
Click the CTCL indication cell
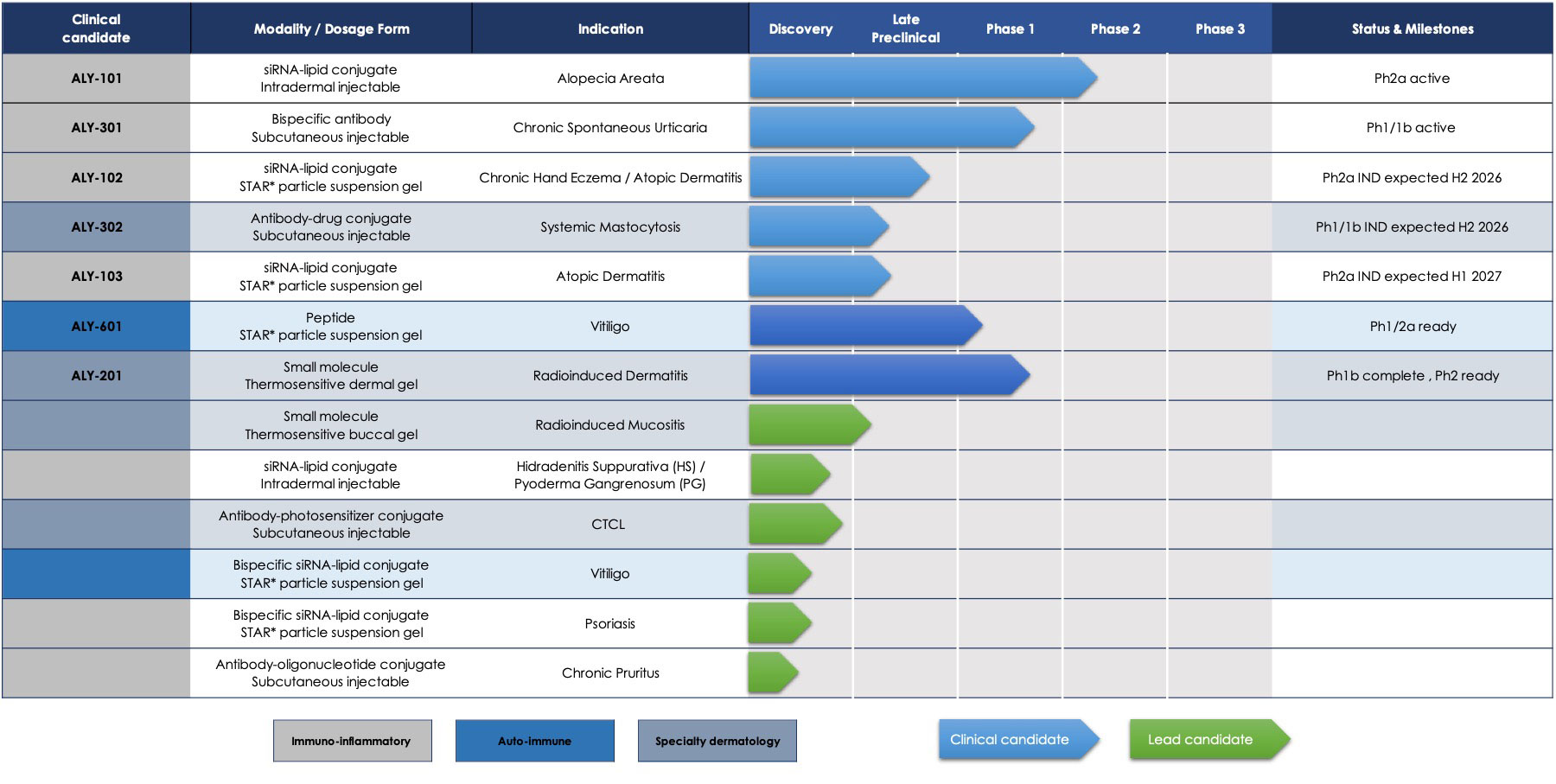609,524
